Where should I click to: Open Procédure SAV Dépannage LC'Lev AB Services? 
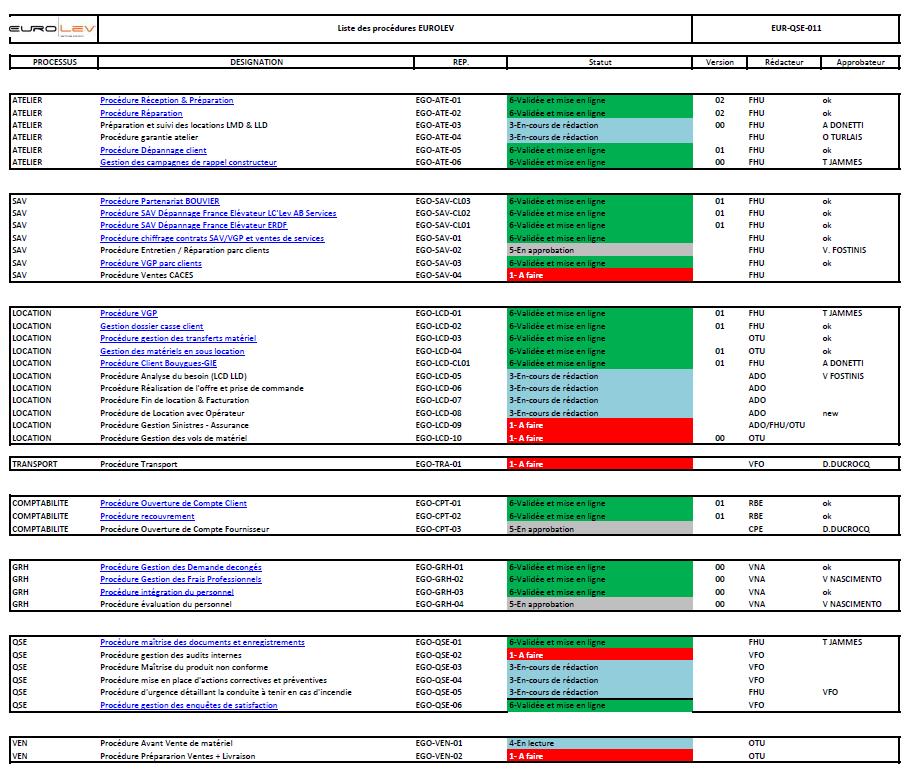click(x=218, y=213)
